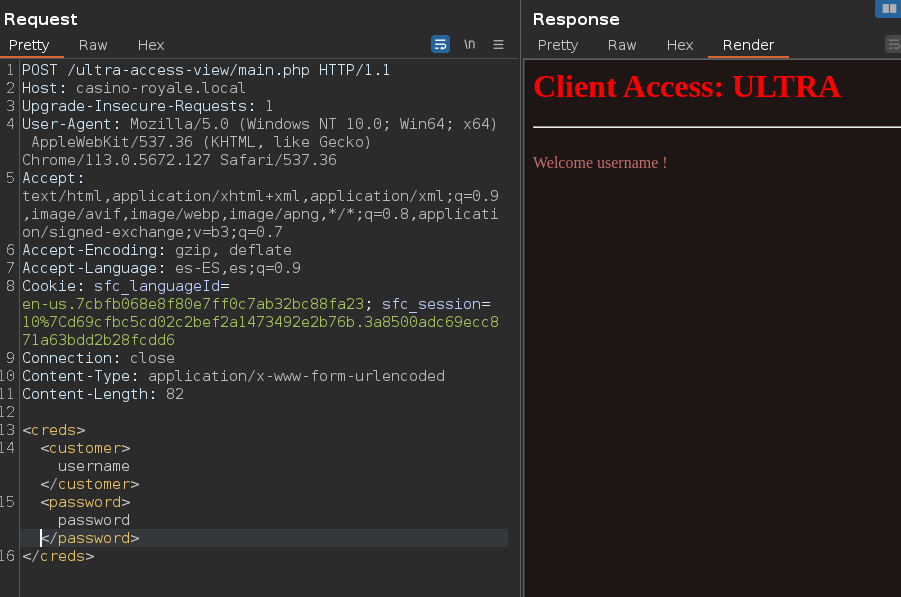Switch to the Response Pretty tab
The width and height of the screenshot is (901, 597).
pos(558,45)
